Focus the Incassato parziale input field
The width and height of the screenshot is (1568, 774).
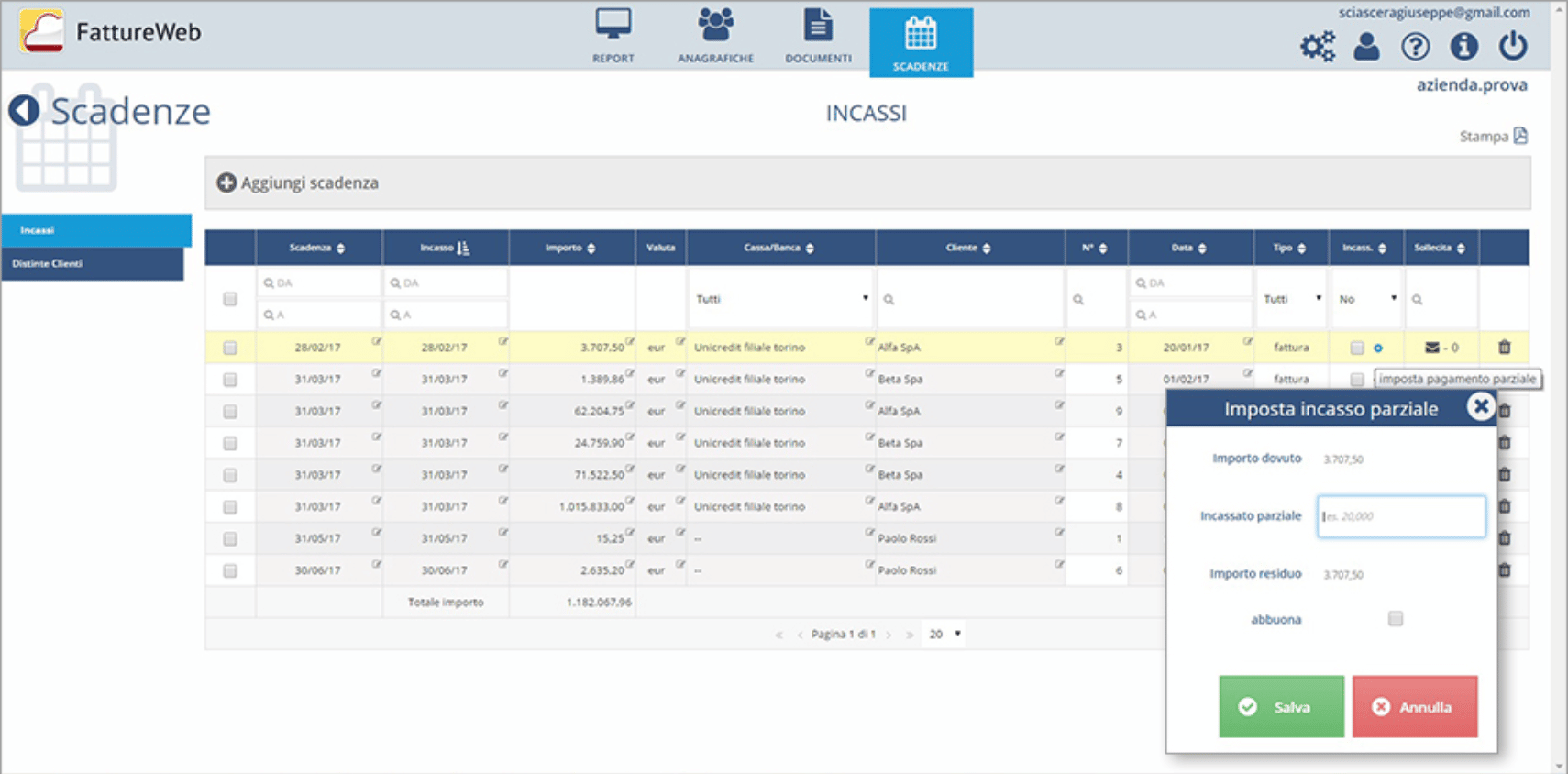[1400, 516]
